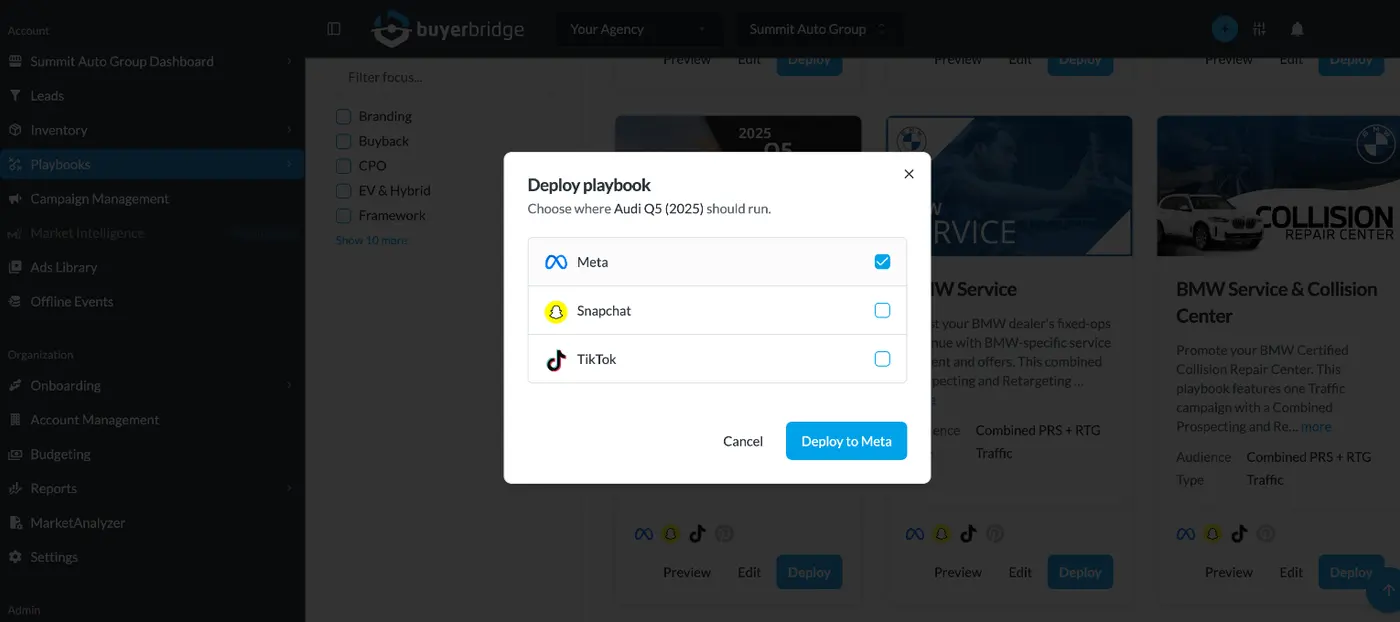1400x622 pixels.
Task: Click TikTok icon on BMW Service & Collision card
Action: click(x=1239, y=534)
